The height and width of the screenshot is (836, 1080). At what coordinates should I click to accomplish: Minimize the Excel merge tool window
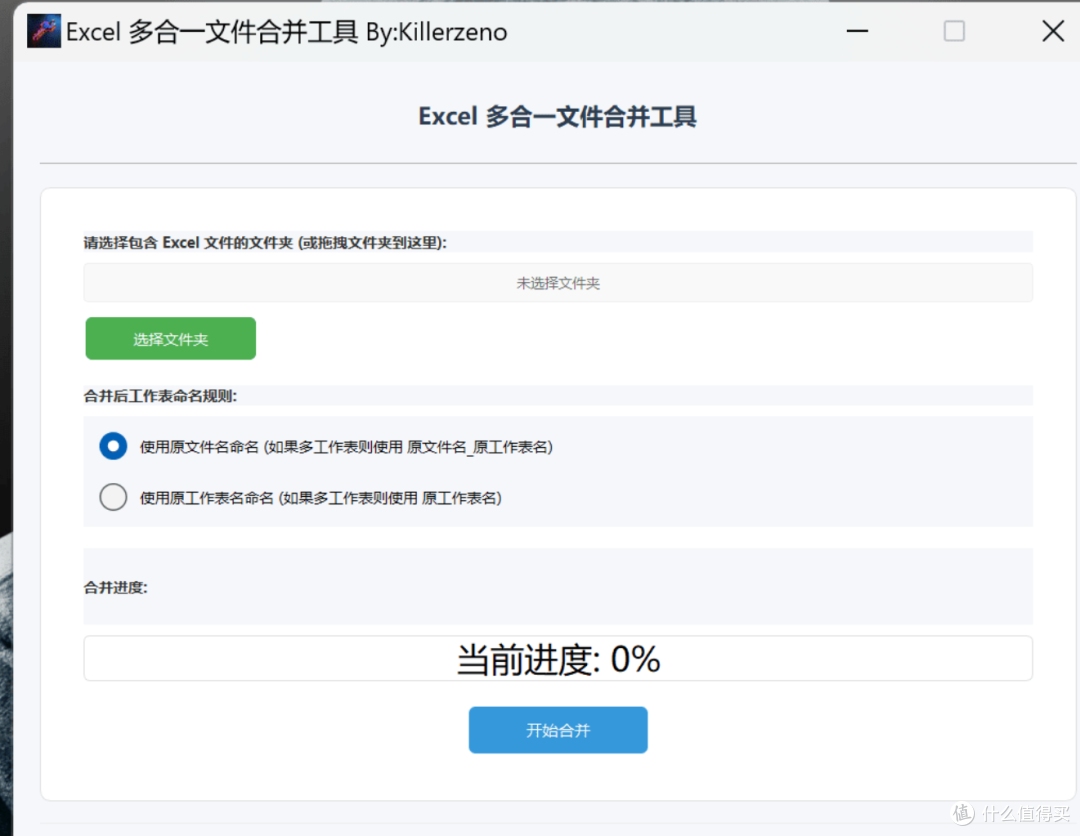[x=857, y=31]
